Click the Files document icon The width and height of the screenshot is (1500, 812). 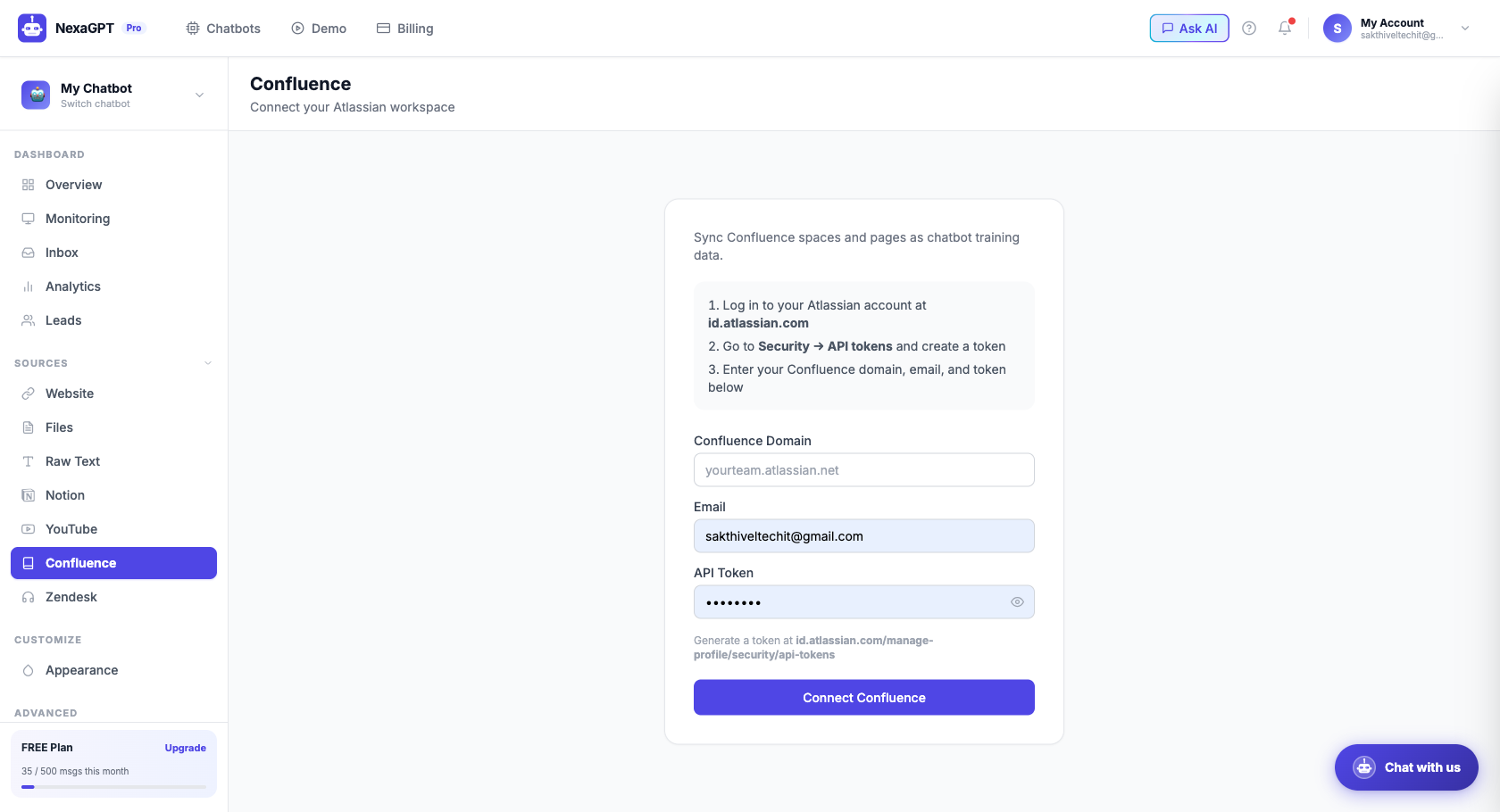[x=29, y=427]
